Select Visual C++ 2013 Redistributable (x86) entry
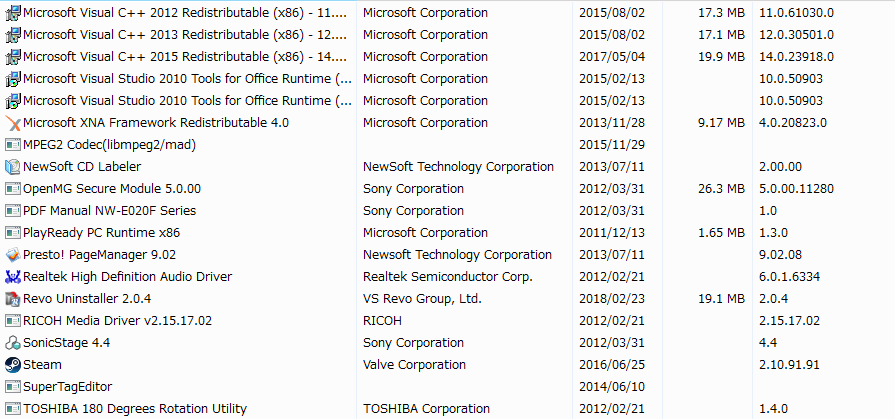This screenshot has height=419, width=895. 185,35
